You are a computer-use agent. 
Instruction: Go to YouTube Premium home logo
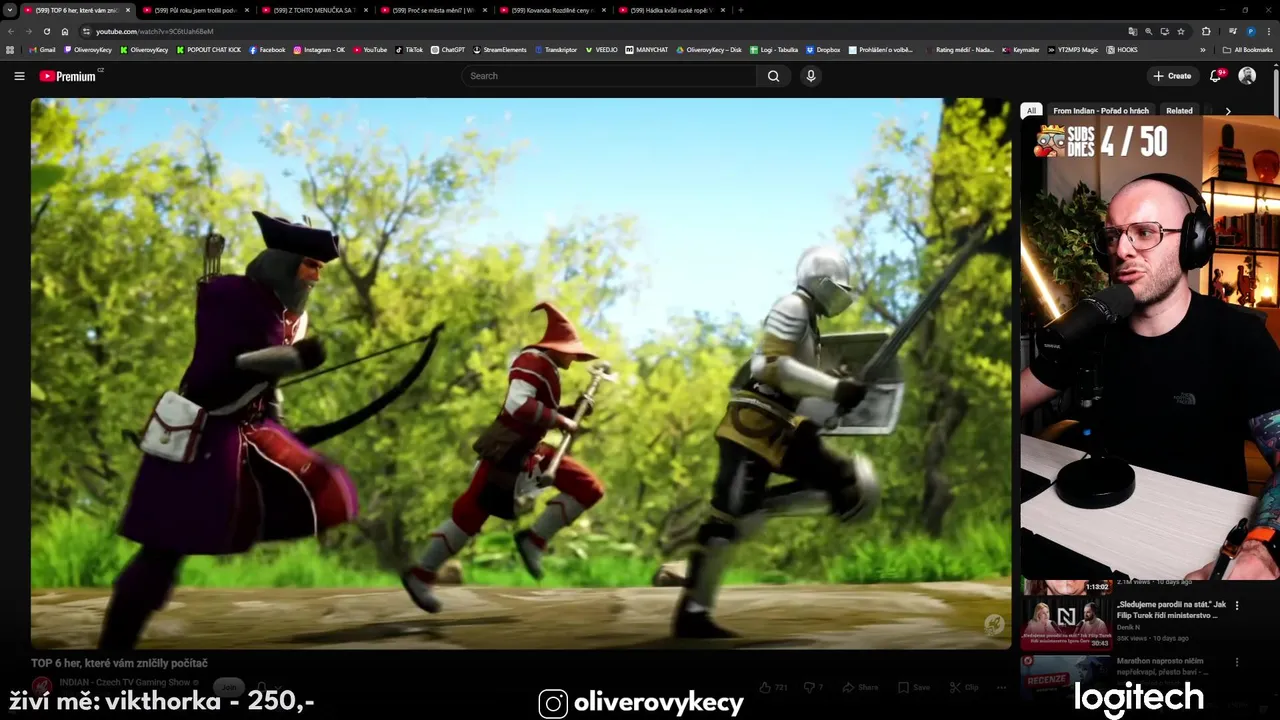[x=70, y=76]
